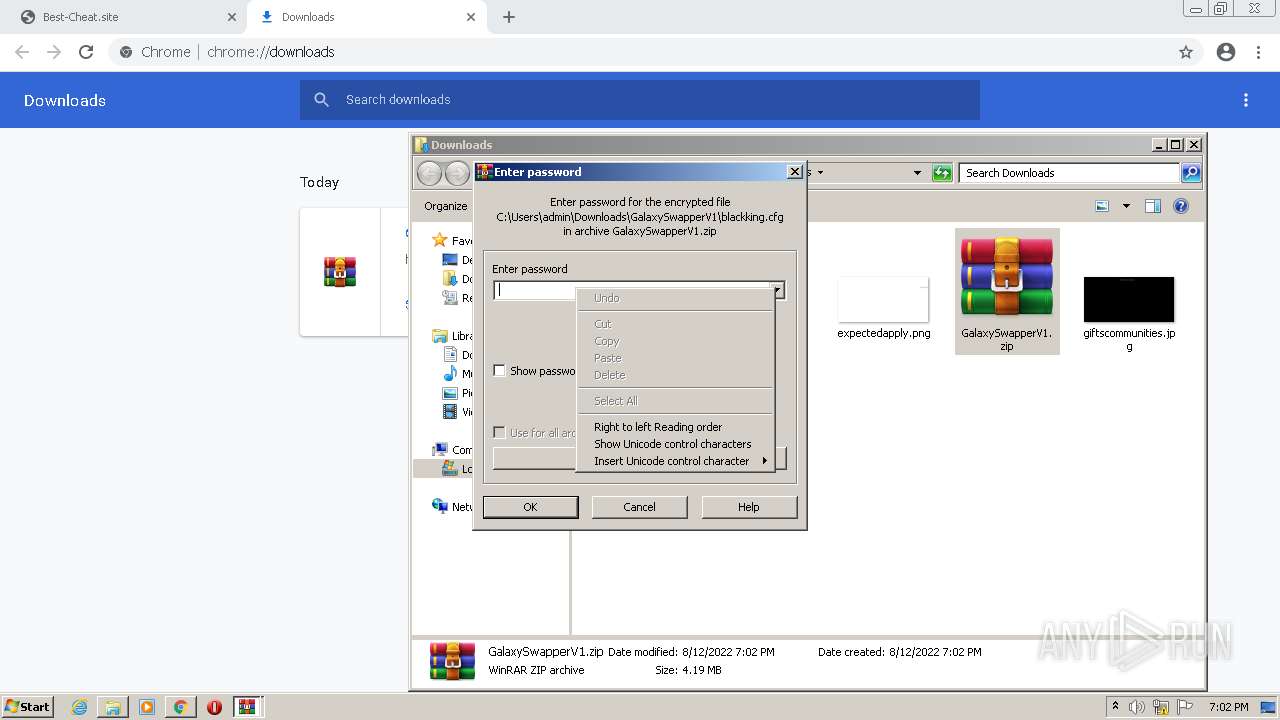1280x720 pixels.
Task: Click the volume speaker tray icon
Action: (1137, 707)
